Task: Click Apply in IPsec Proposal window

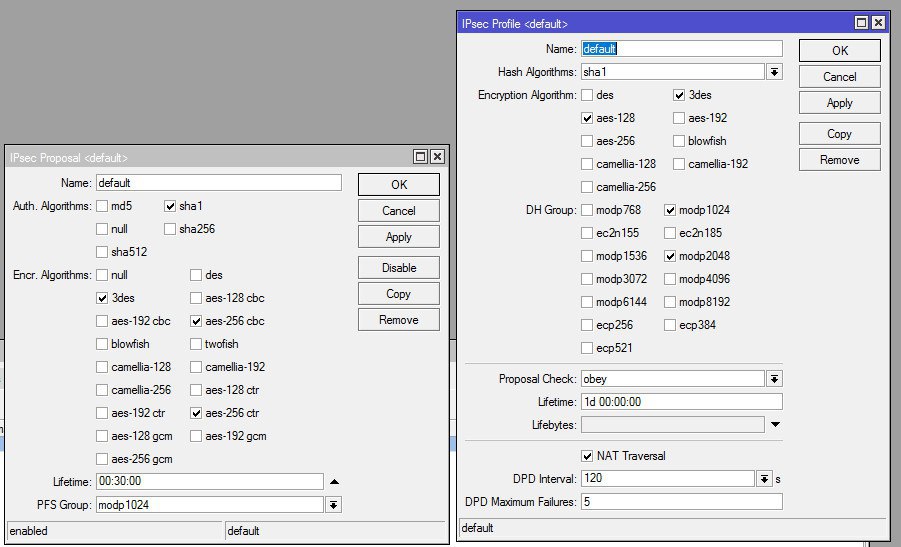Action: [x=399, y=237]
